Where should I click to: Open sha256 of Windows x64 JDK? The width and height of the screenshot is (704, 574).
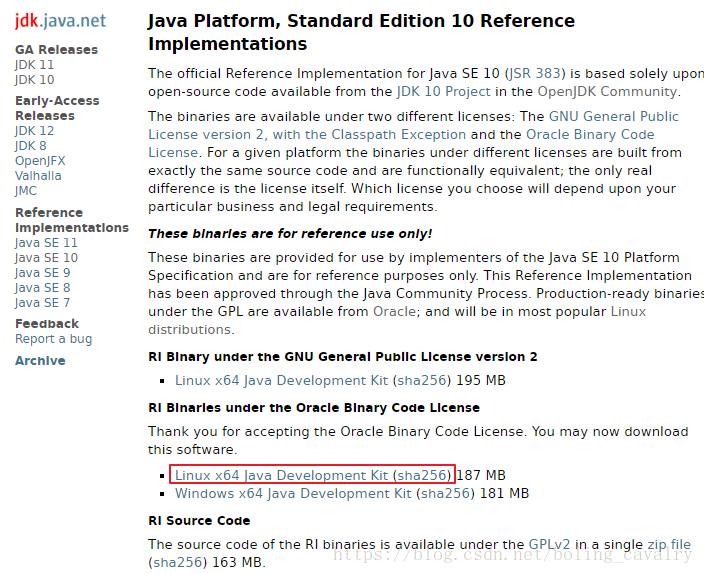[x=445, y=493]
